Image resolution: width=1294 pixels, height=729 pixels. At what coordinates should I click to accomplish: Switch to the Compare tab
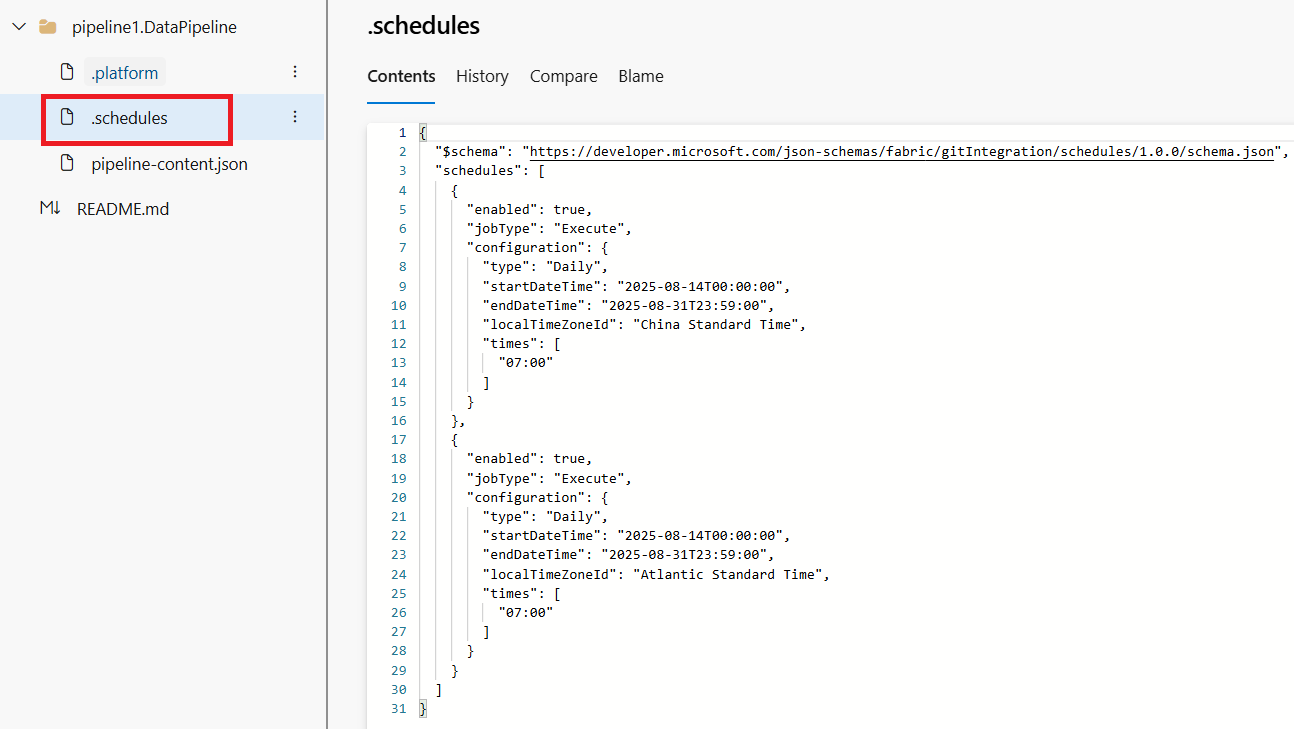tap(564, 76)
